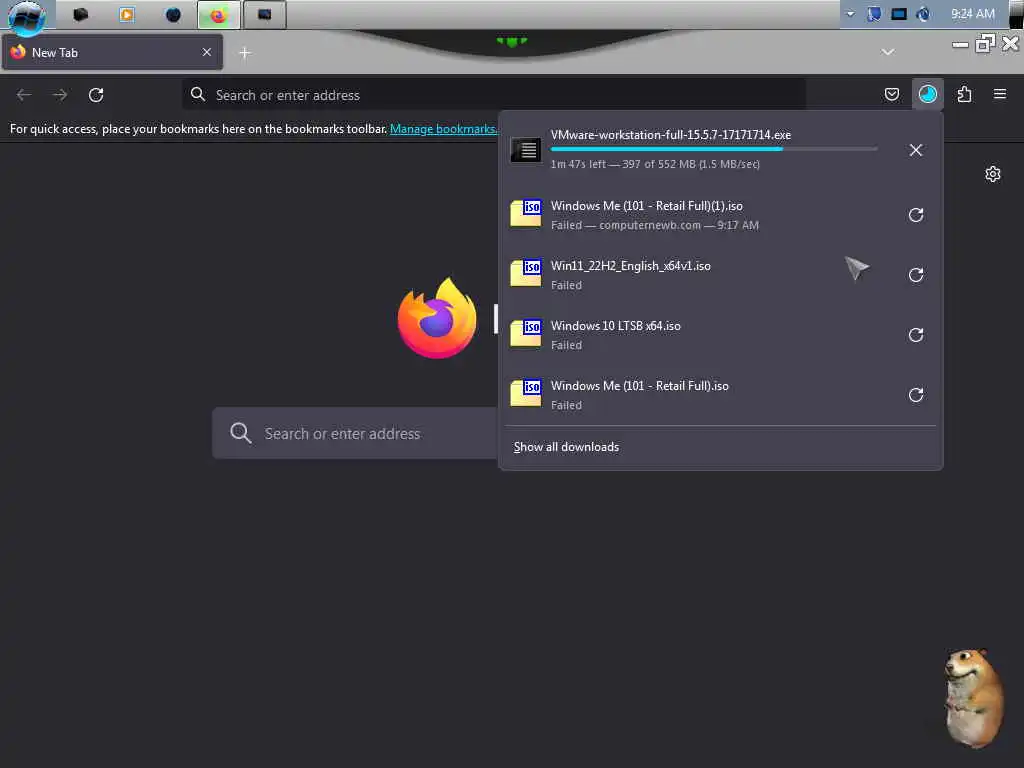Click the iso icon of Windows Me (101 - Retail Full).iso
The image size is (1024, 768).
click(x=526, y=393)
